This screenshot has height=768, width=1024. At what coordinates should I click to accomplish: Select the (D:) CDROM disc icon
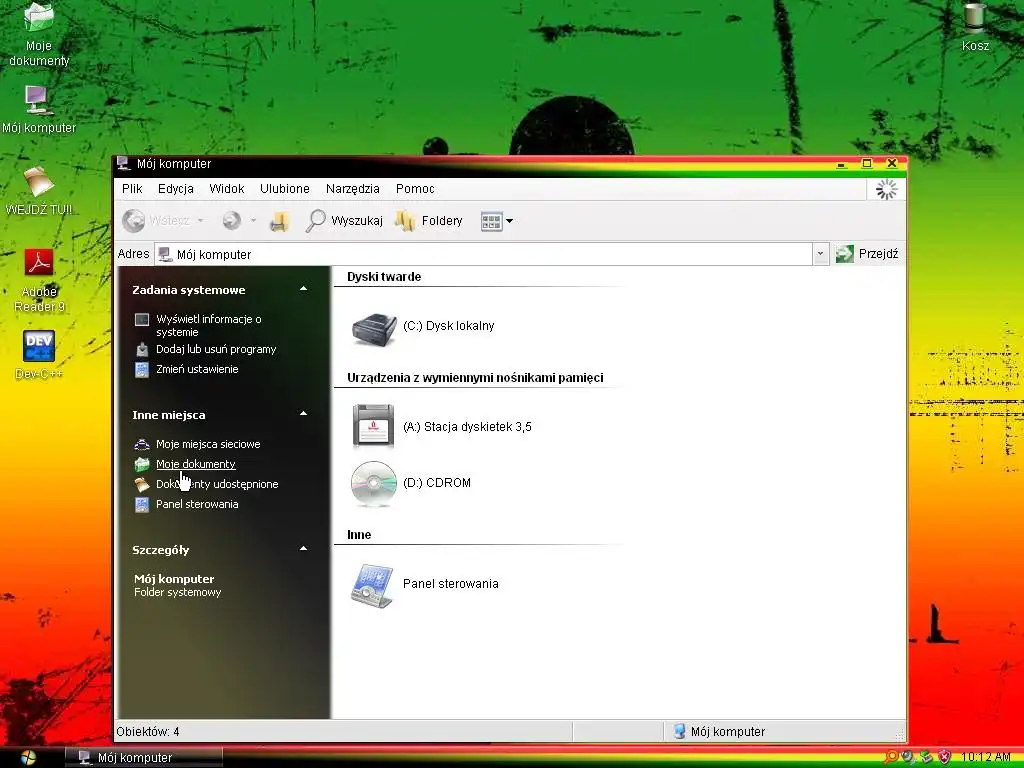[374, 484]
